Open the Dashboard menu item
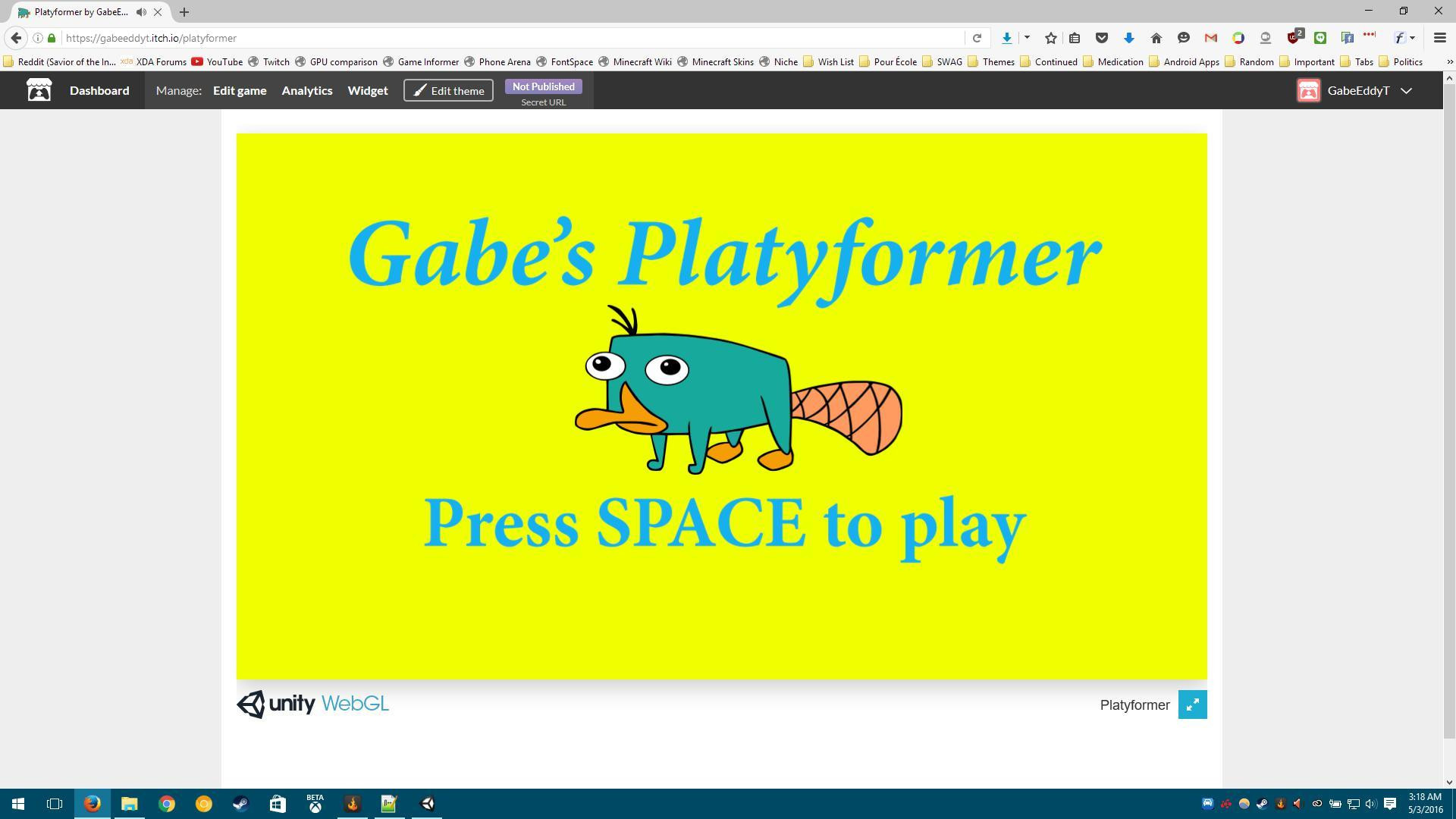The image size is (1456, 819). click(99, 90)
